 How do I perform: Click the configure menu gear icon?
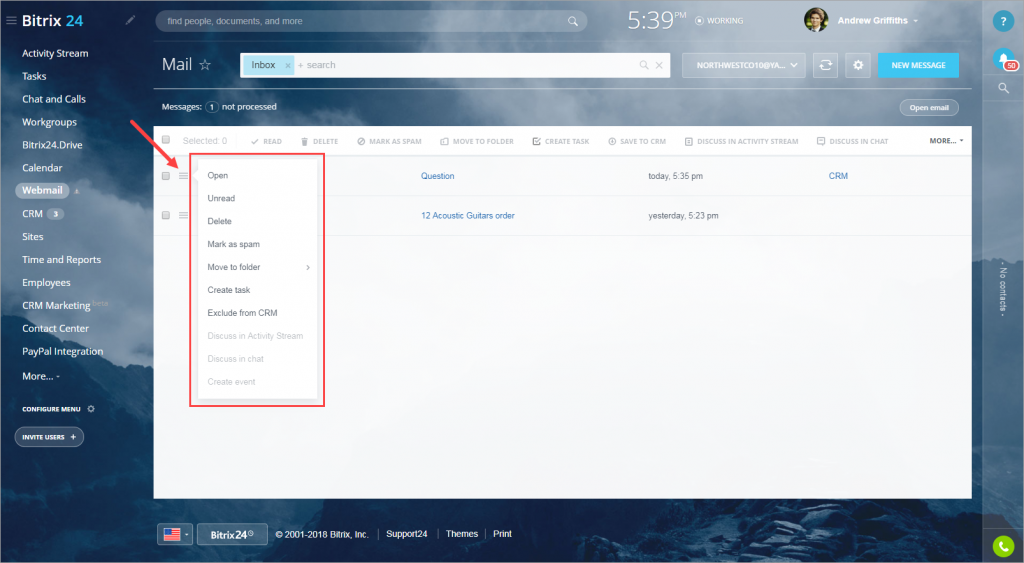click(91, 409)
